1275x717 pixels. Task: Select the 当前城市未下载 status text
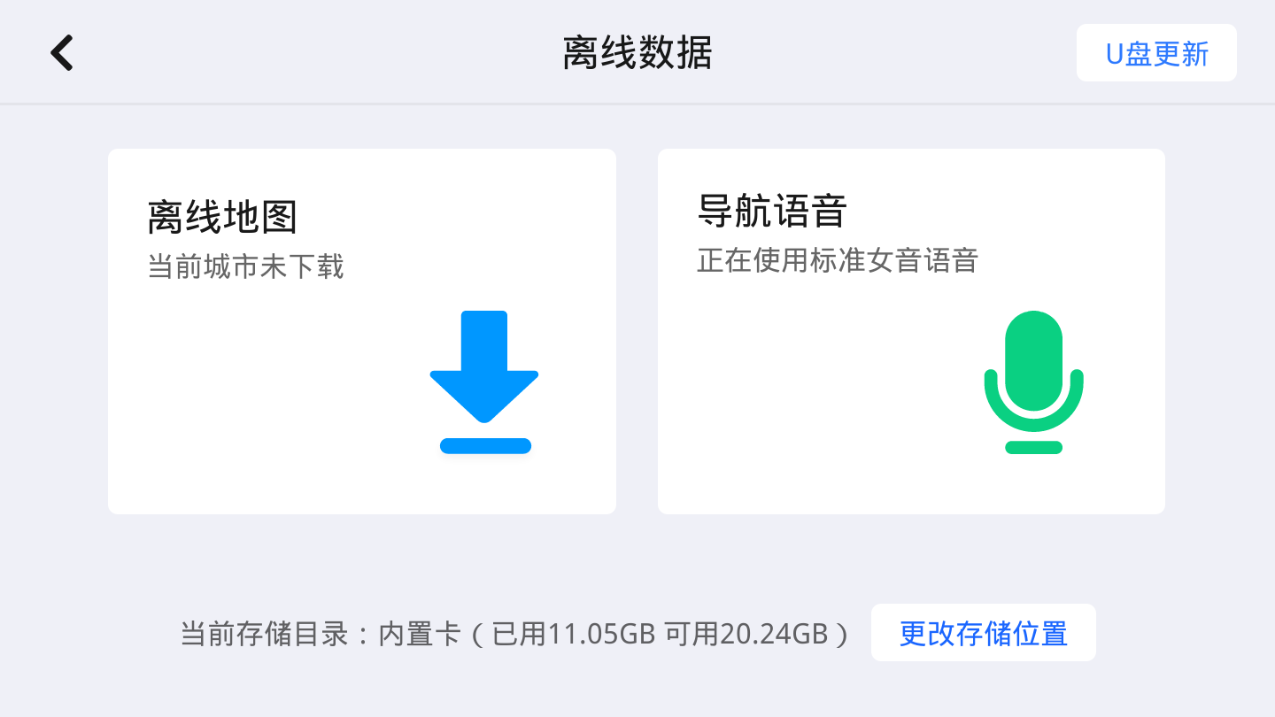245,267
